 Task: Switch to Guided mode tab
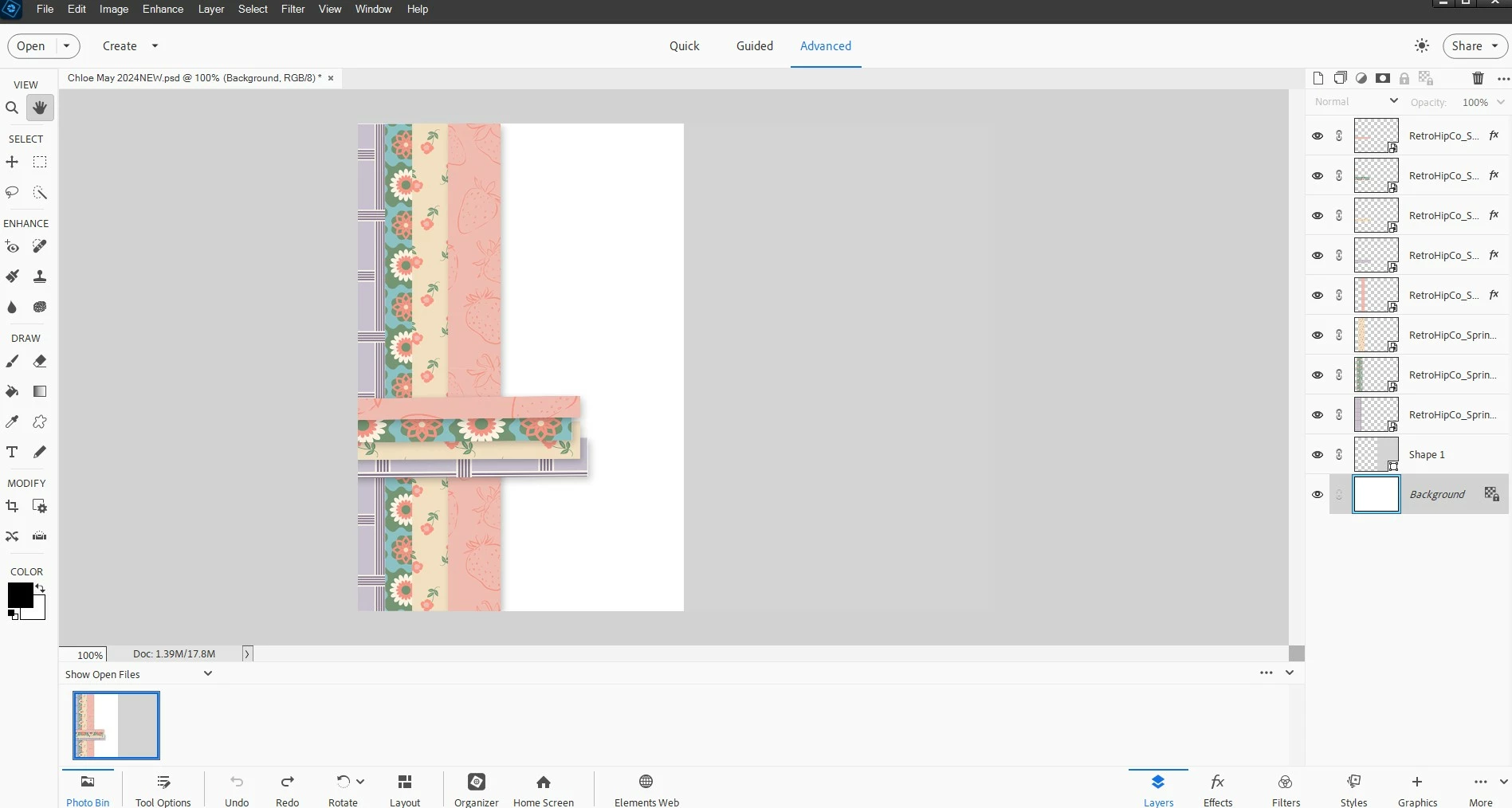tap(755, 46)
